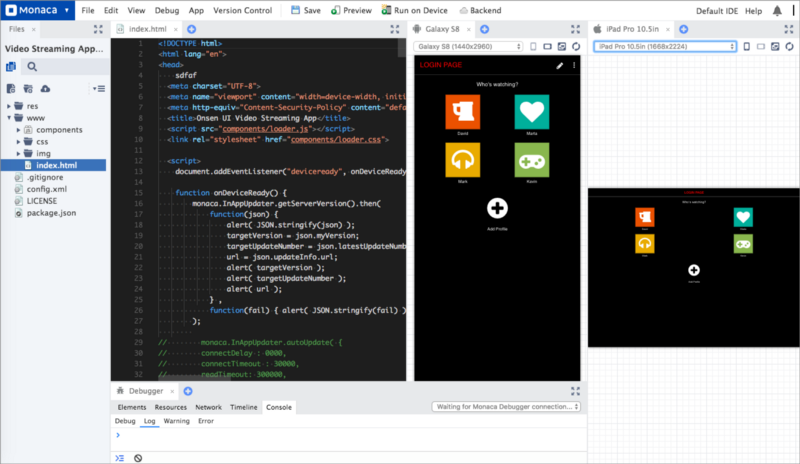Open the Help menu

(x=753, y=11)
